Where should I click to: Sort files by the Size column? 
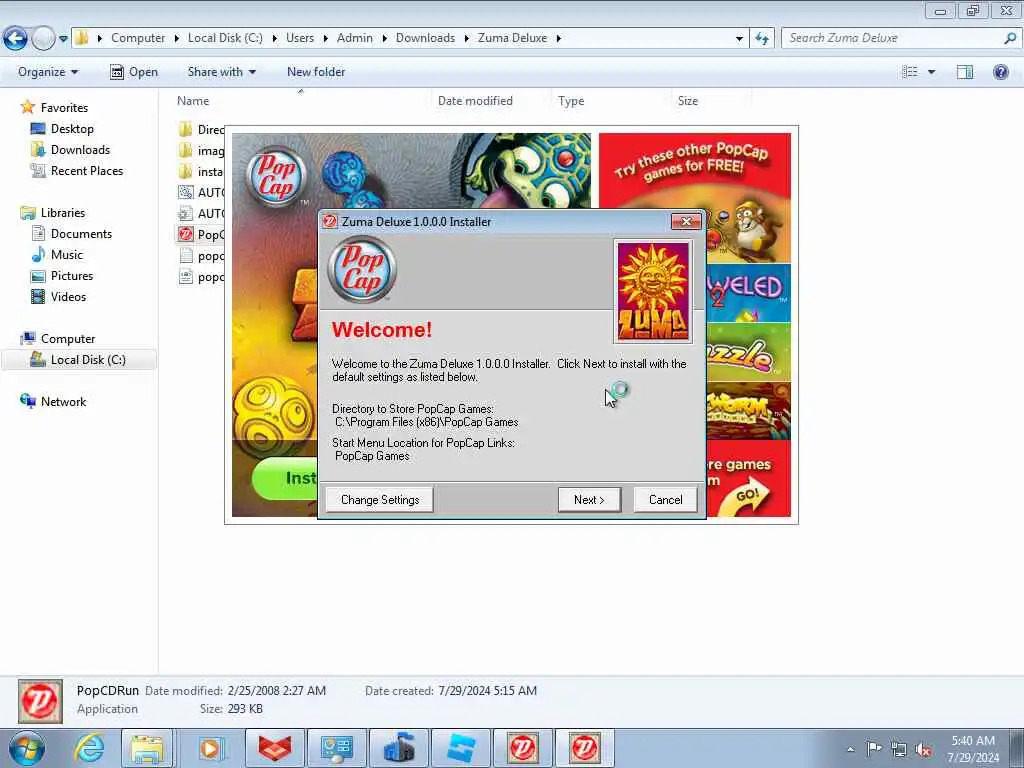(x=688, y=101)
